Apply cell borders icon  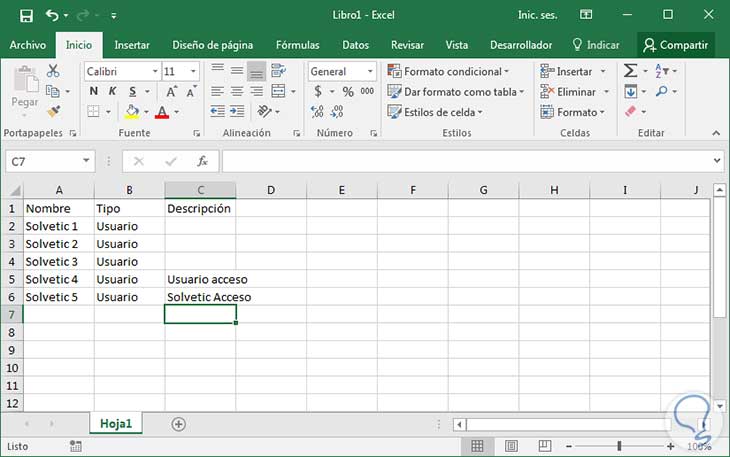coord(94,112)
